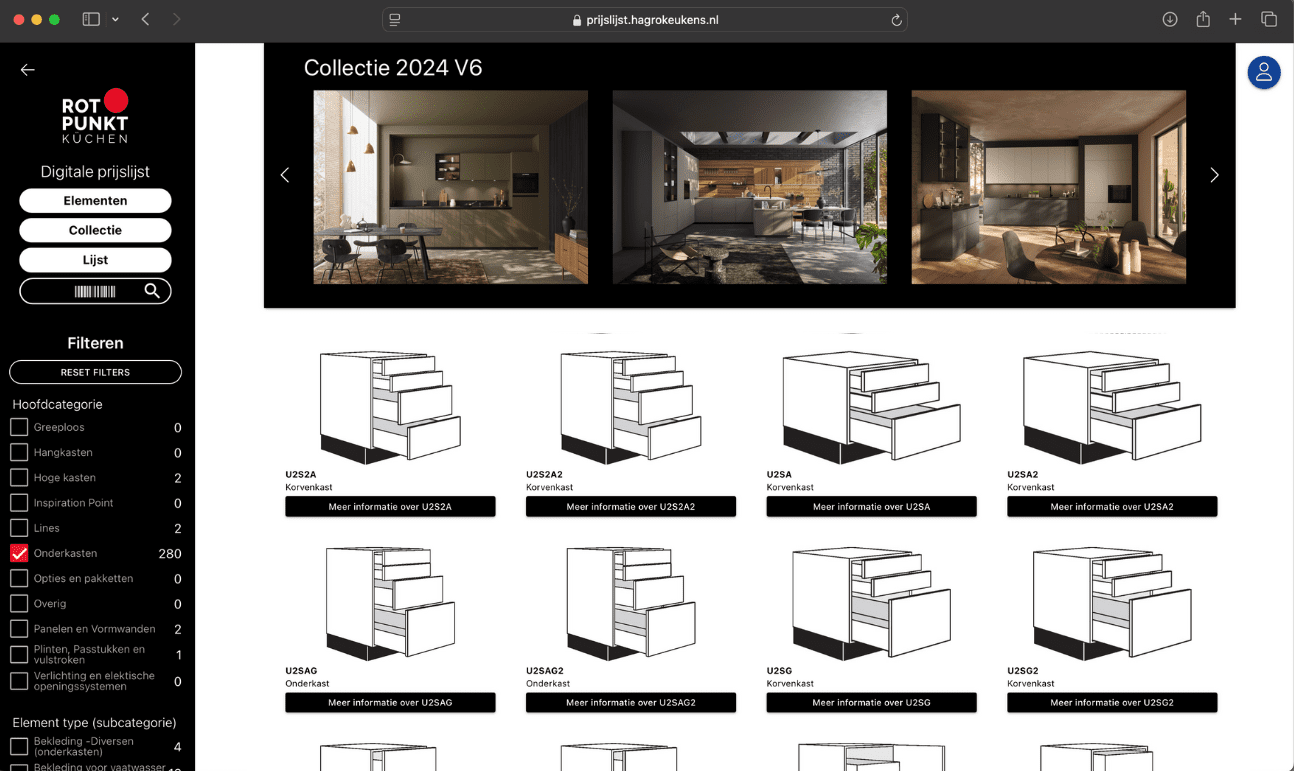Image resolution: width=1294 pixels, height=771 pixels.
Task: Open Meer informatie over U2SAG2
Action: 631,703
